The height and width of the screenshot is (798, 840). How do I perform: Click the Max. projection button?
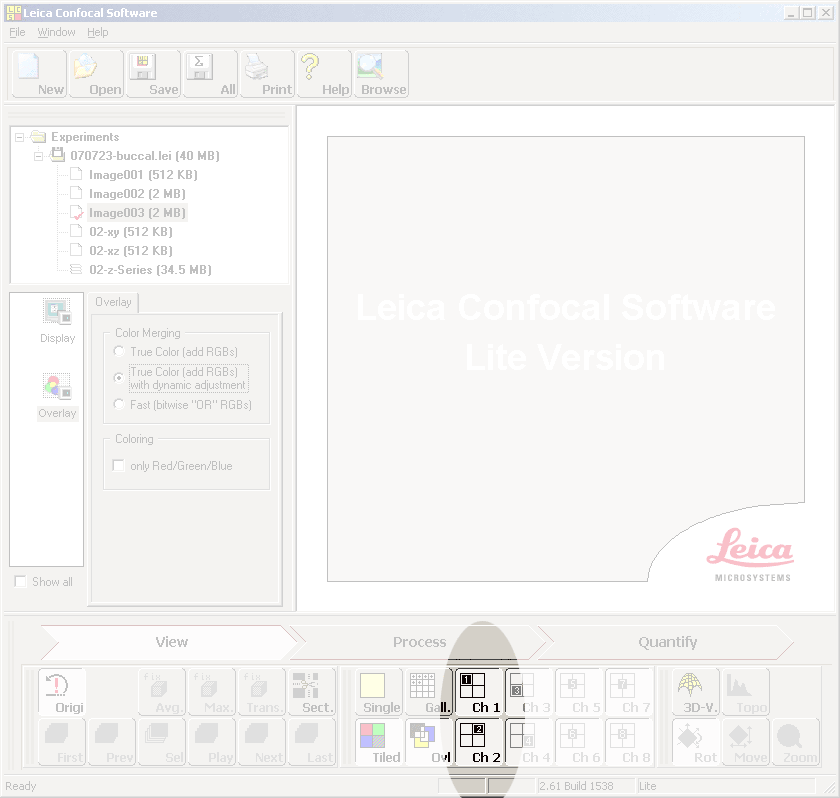(x=212, y=692)
